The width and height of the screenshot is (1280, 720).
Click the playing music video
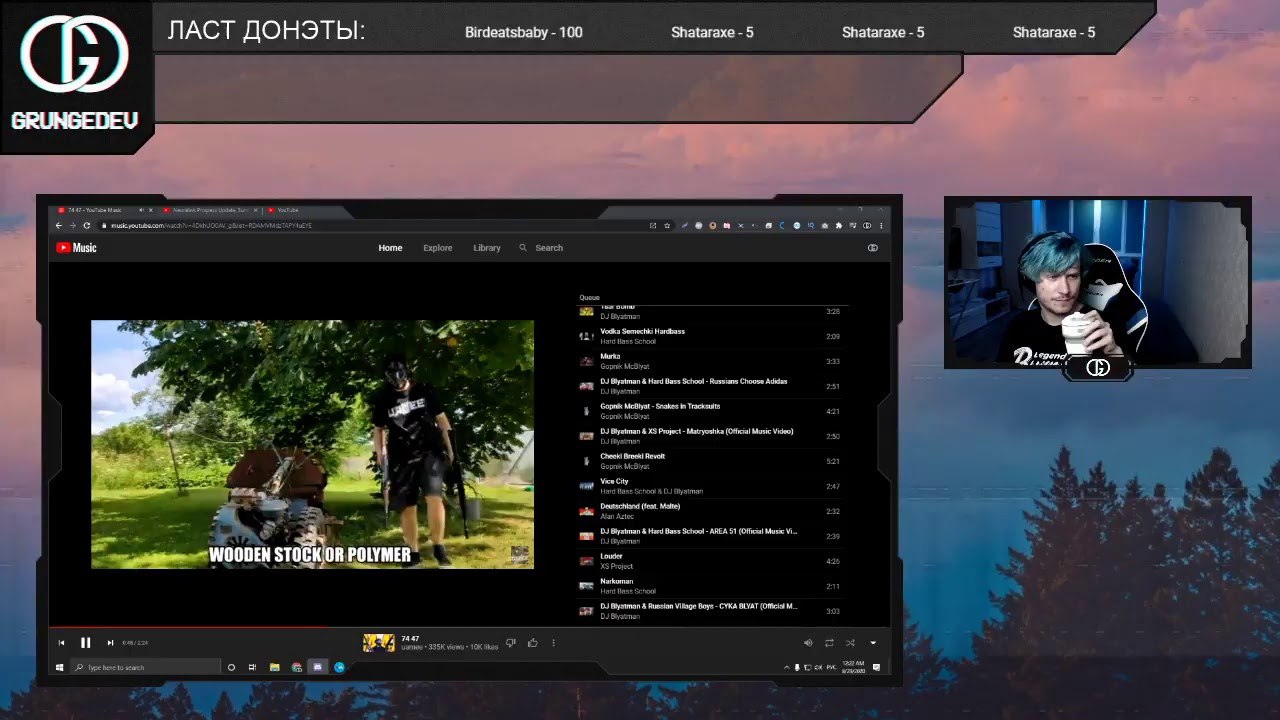(x=312, y=444)
